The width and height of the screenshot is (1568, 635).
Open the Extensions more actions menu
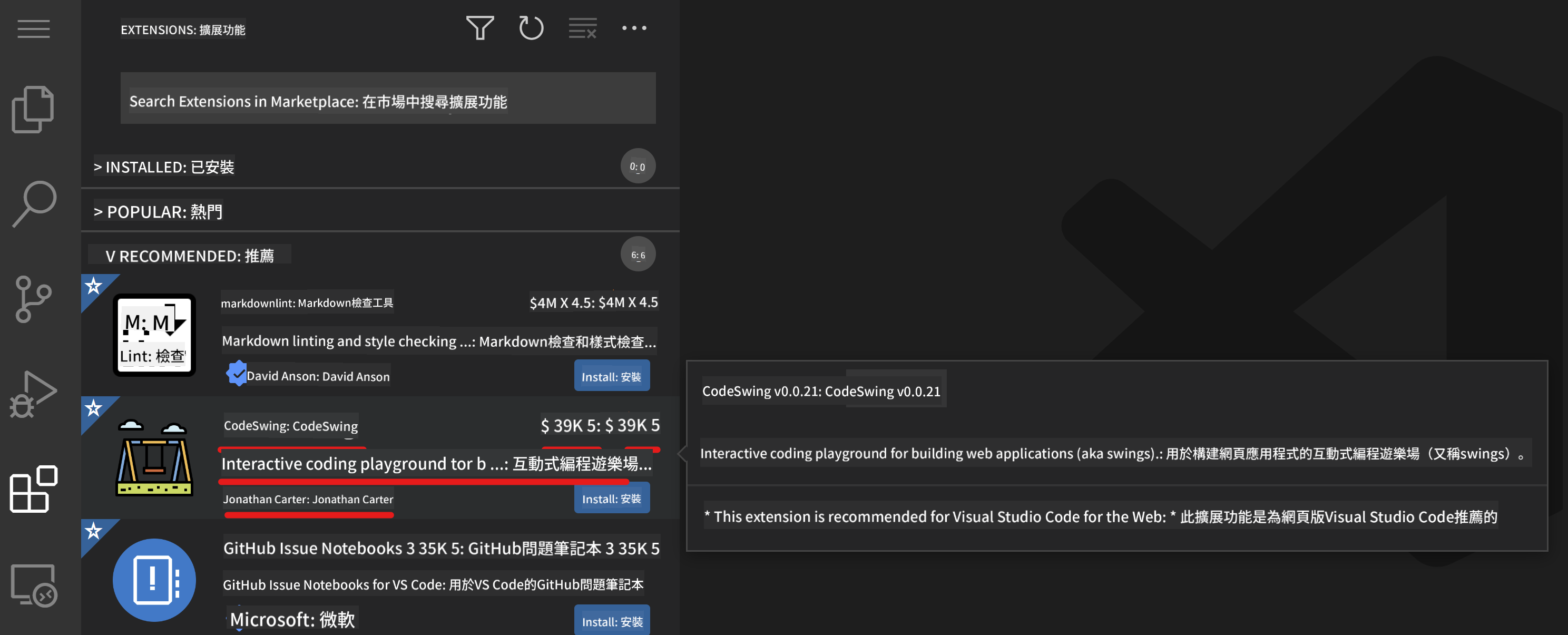[634, 28]
